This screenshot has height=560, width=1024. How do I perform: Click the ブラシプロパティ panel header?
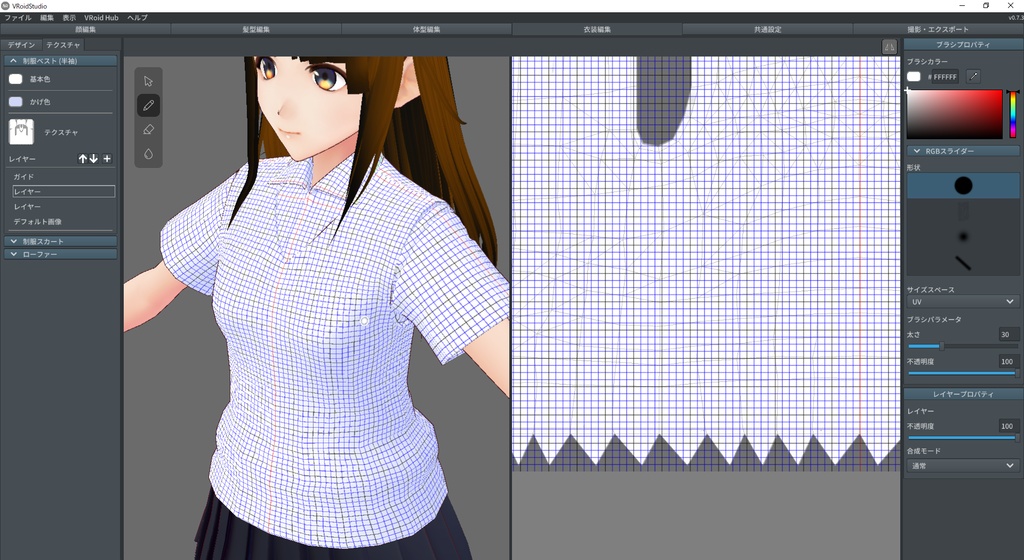click(963, 44)
